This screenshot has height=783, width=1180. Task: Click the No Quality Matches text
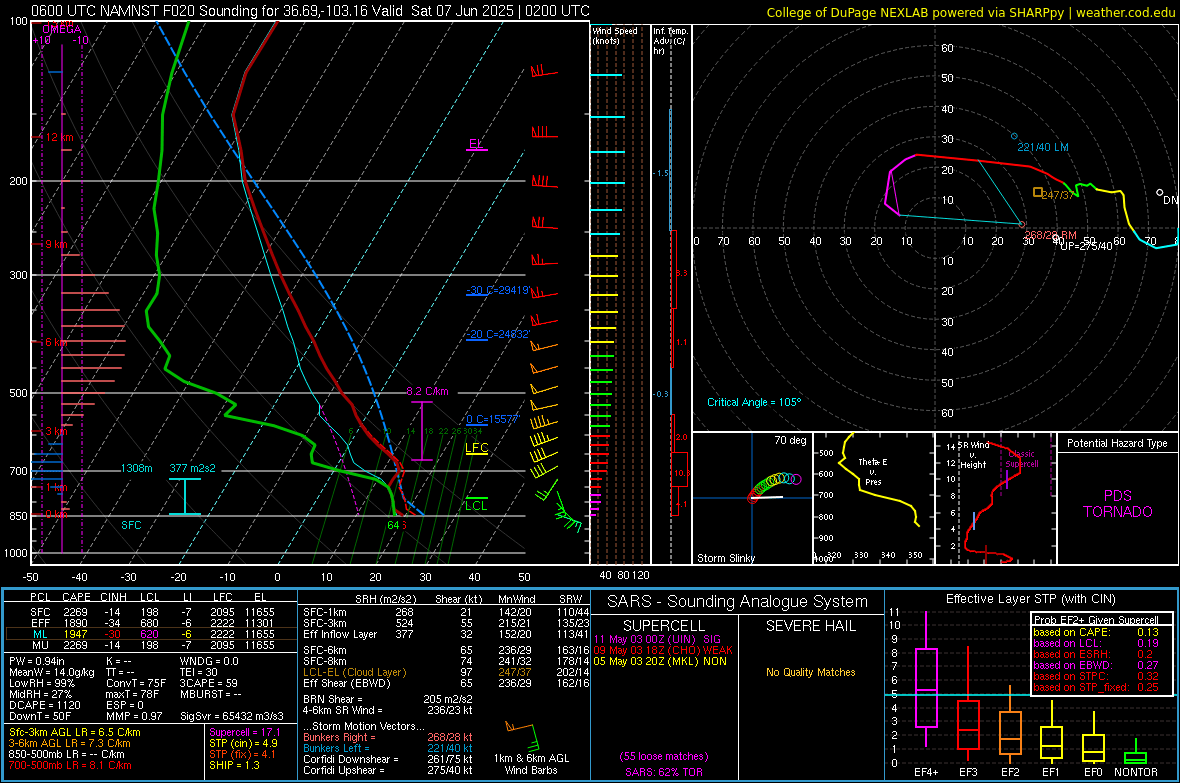pyautogui.click(x=810, y=672)
